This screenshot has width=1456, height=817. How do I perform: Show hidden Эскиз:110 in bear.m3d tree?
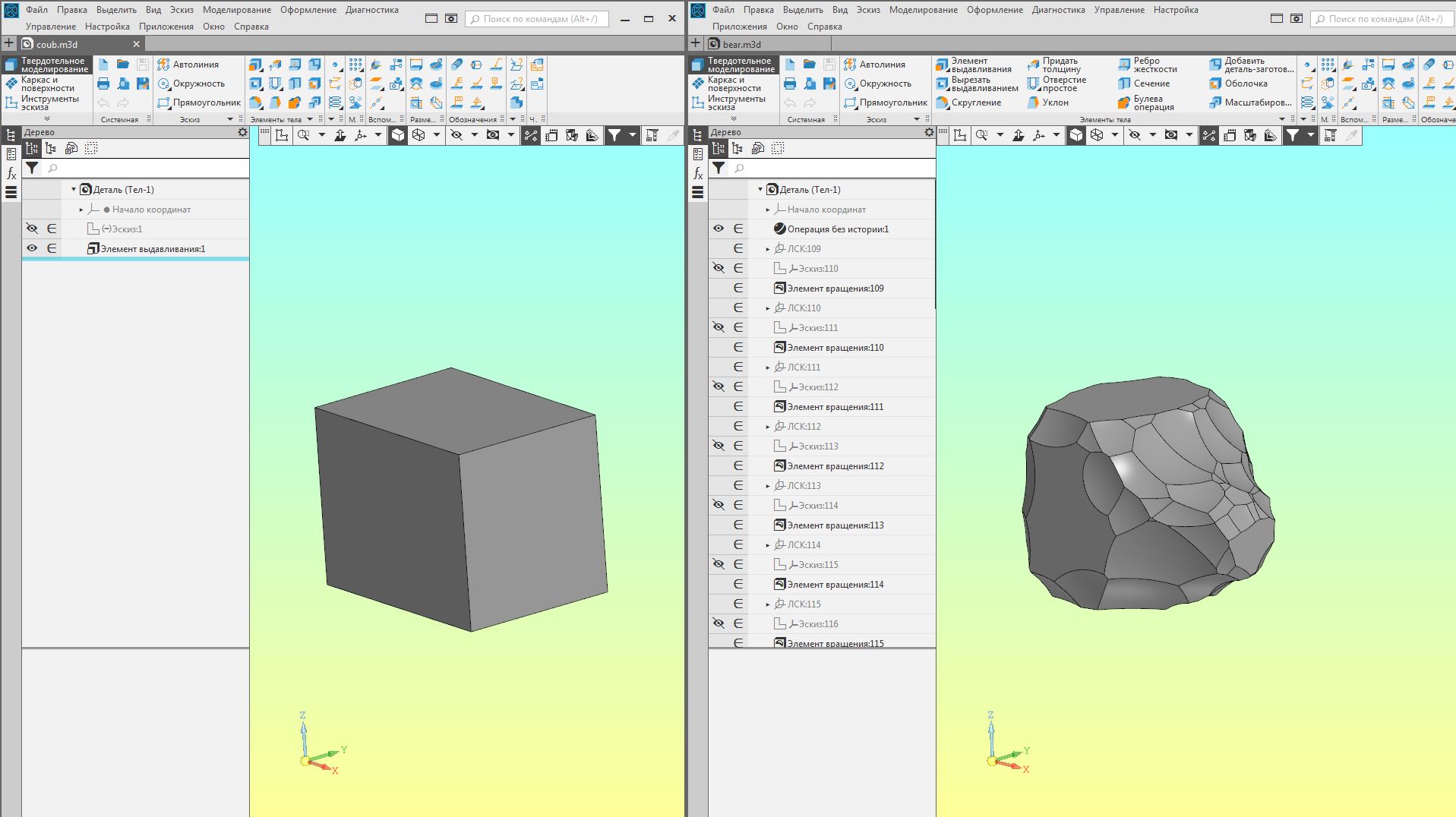click(x=719, y=268)
